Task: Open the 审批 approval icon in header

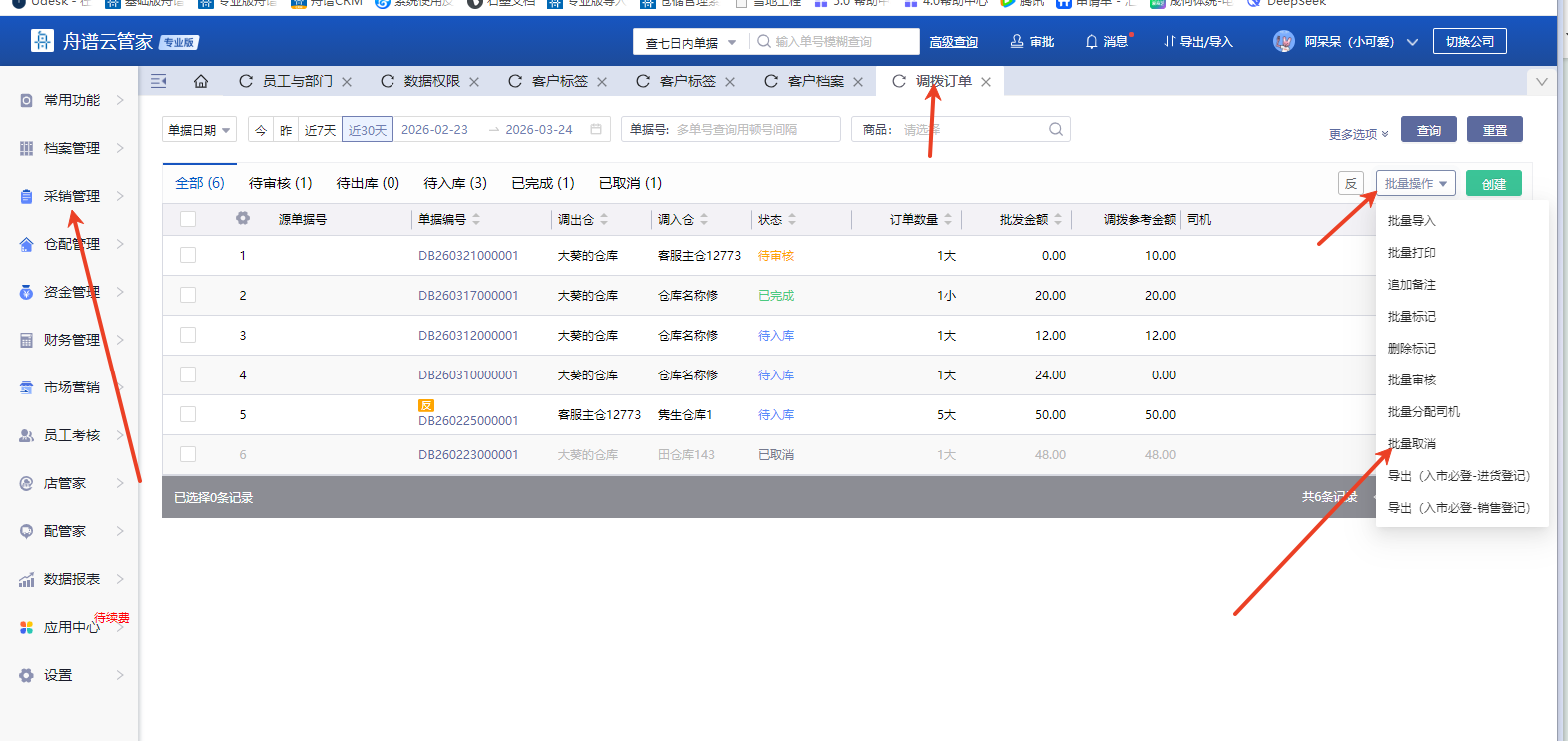Action: coord(1017,42)
